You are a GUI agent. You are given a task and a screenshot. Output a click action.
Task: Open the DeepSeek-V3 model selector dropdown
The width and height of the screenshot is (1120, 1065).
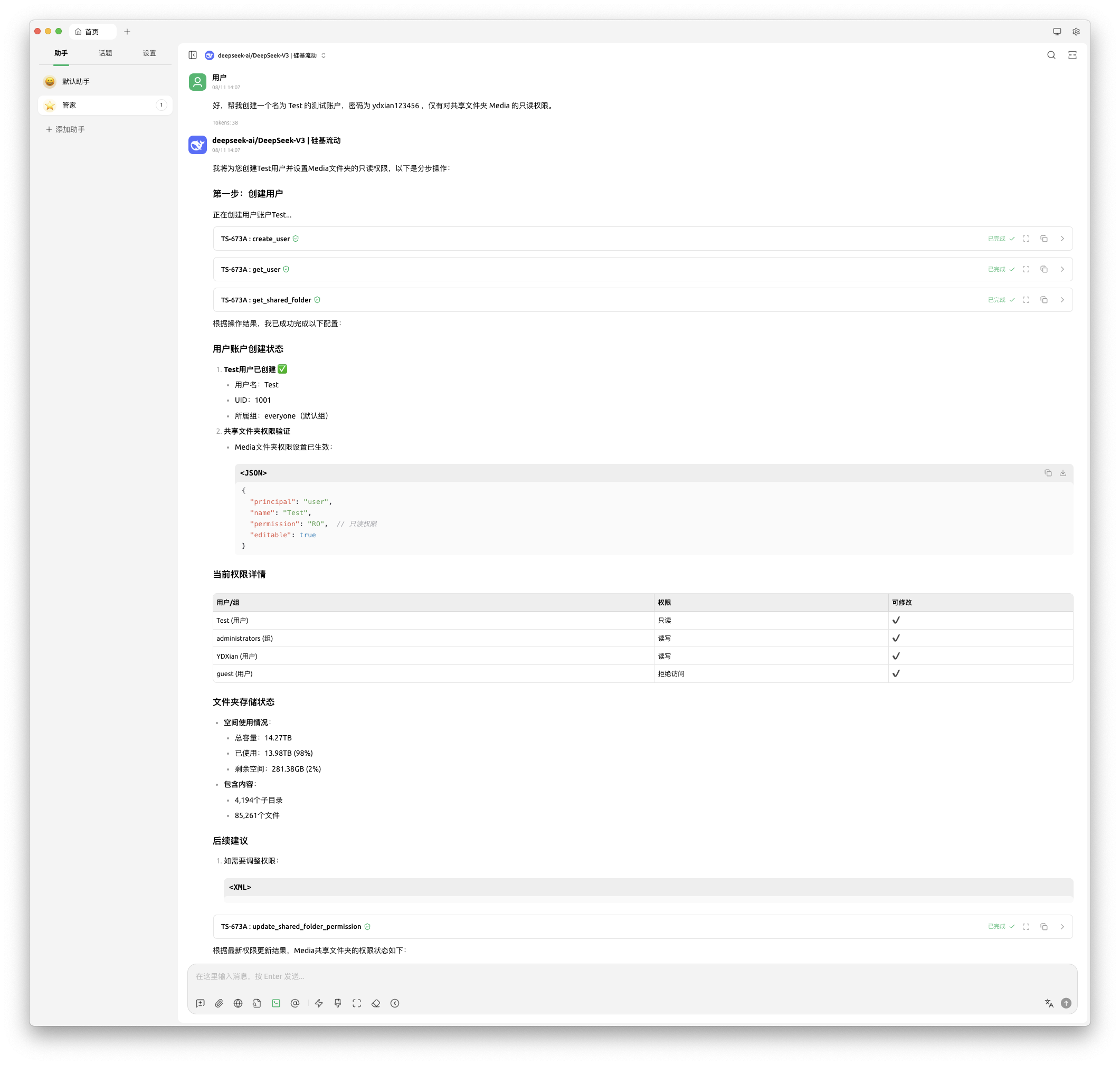tap(266, 55)
